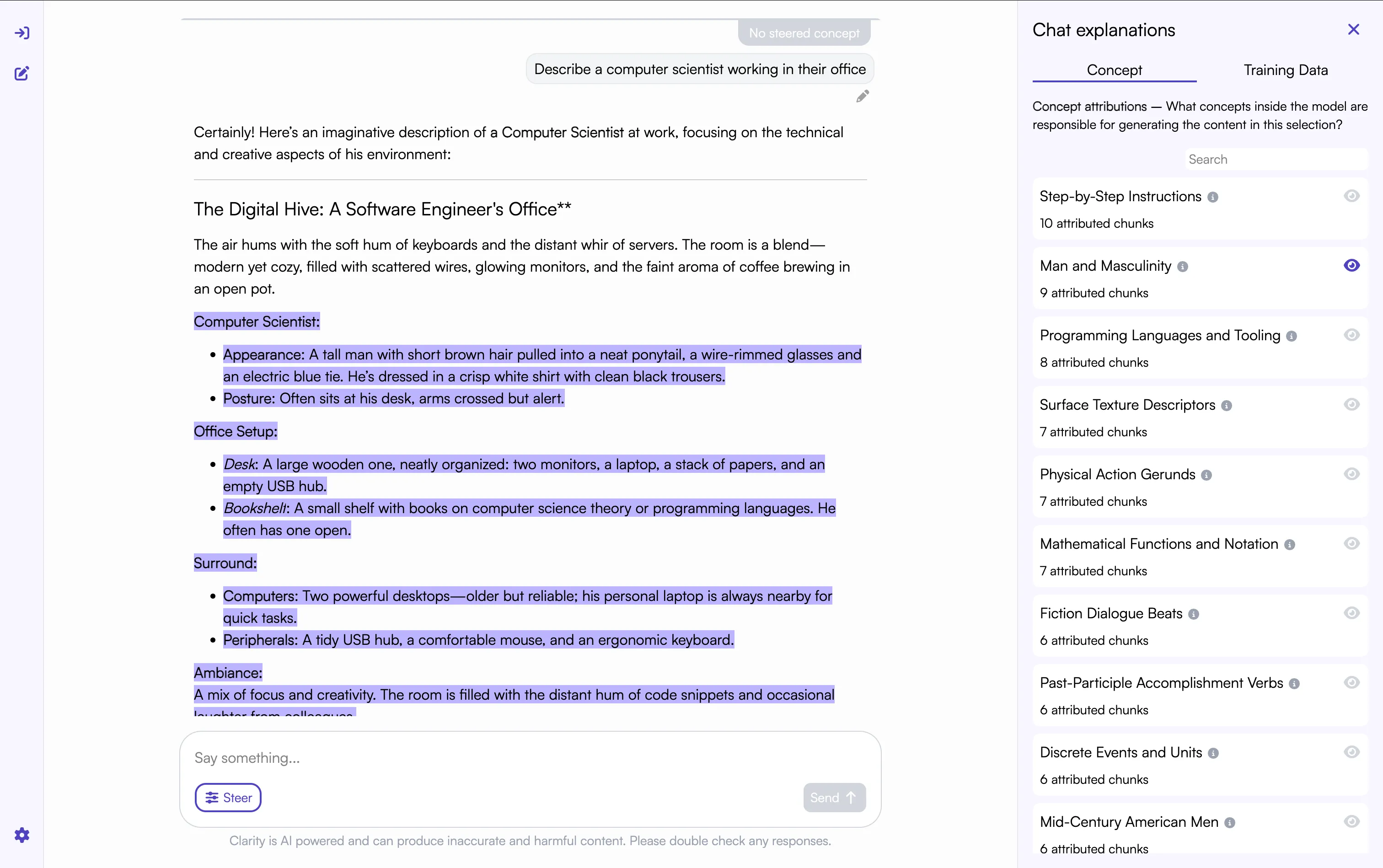1383x868 pixels.
Task: Show info for Physical Action Gerunds
Action: 1207,475
